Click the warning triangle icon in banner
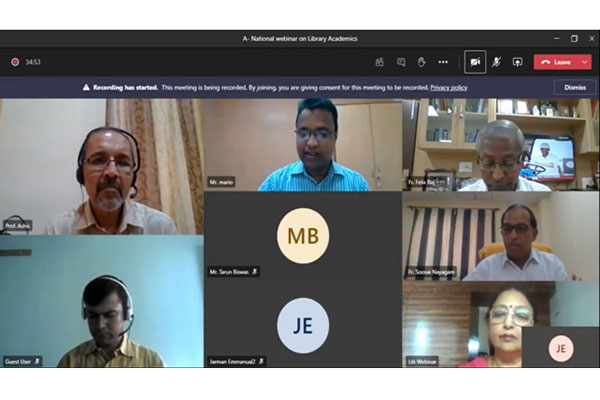This screenshot has width=600, height=400. [86, 88]
